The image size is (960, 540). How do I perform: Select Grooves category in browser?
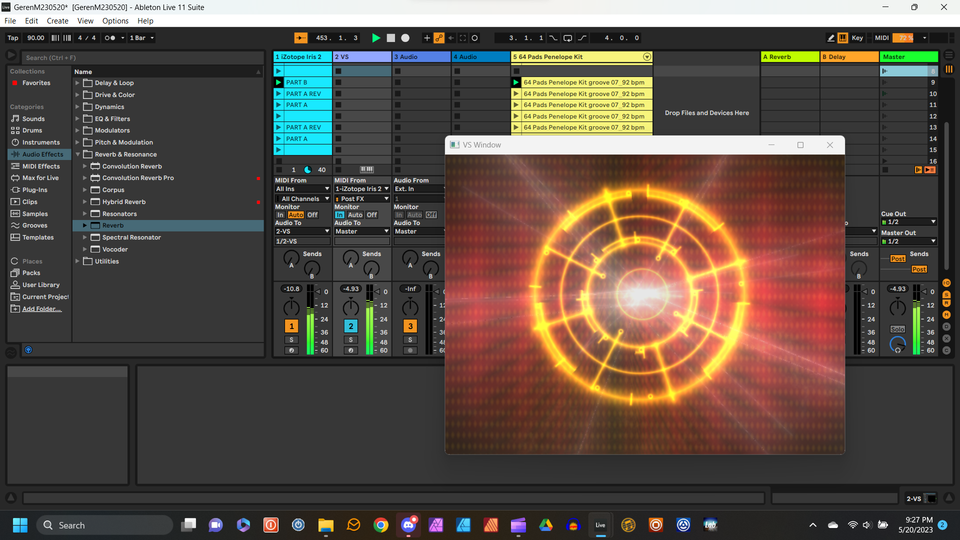34,225
